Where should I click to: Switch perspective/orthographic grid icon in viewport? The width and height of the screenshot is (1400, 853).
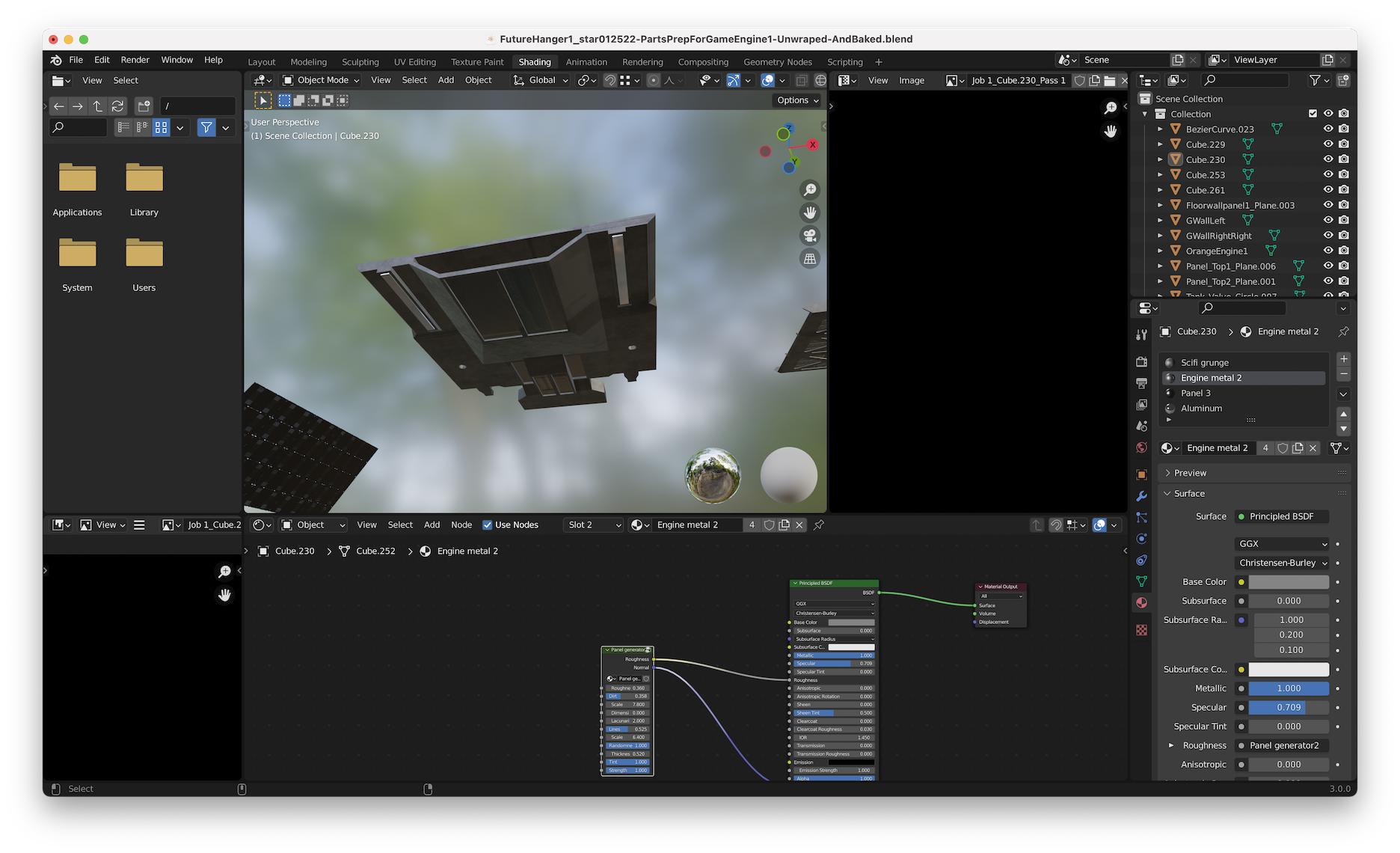click(810, 259)
